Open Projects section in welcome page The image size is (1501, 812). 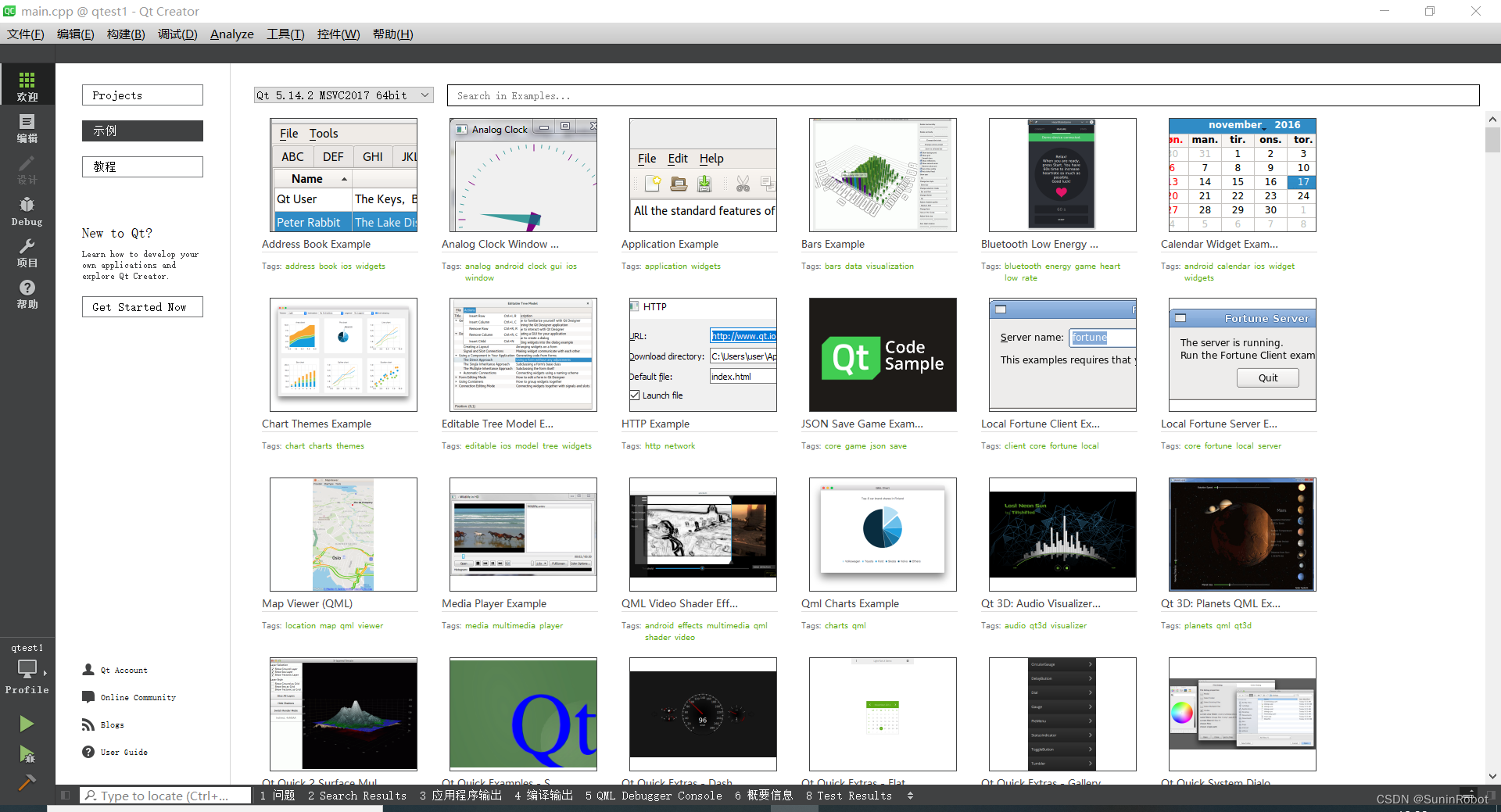click(x=142, y=95)
